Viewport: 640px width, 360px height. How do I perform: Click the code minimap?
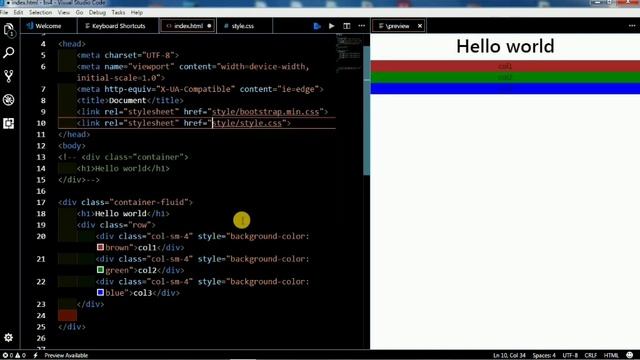coord(349,53)
